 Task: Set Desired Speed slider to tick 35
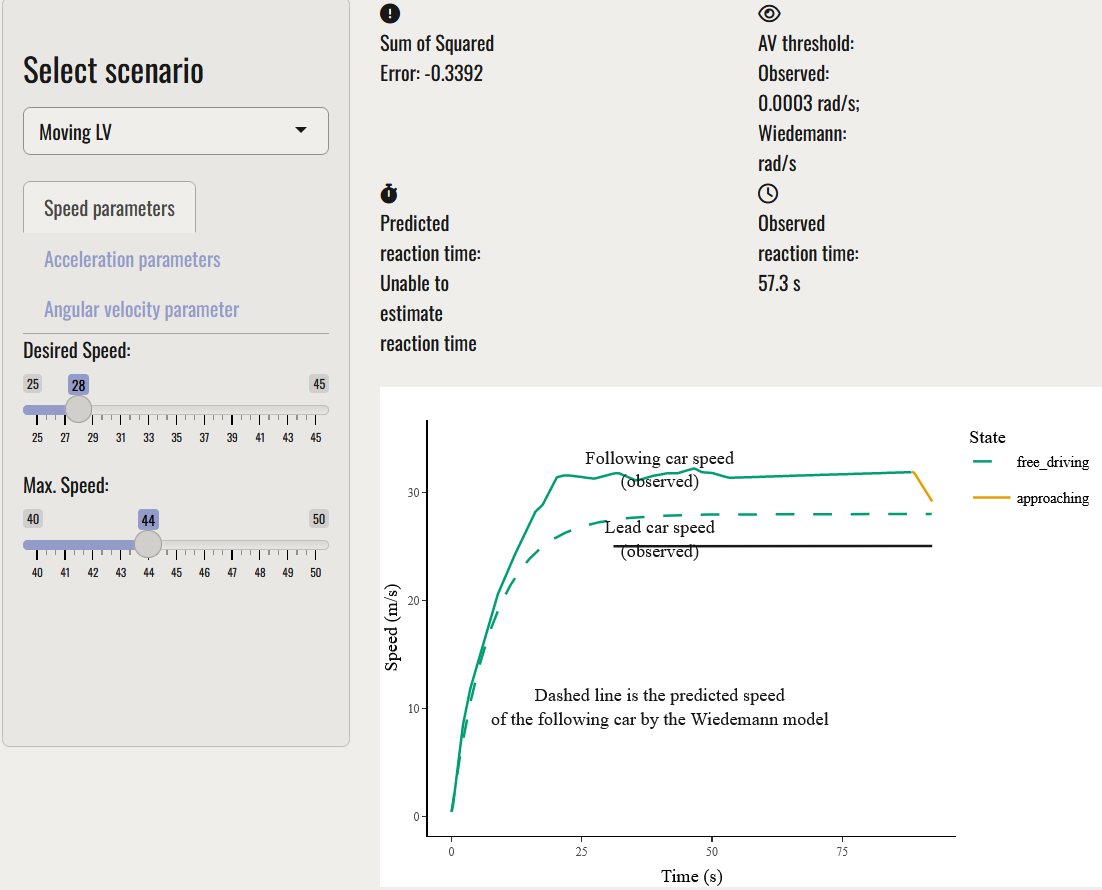(x=176, y=410)
